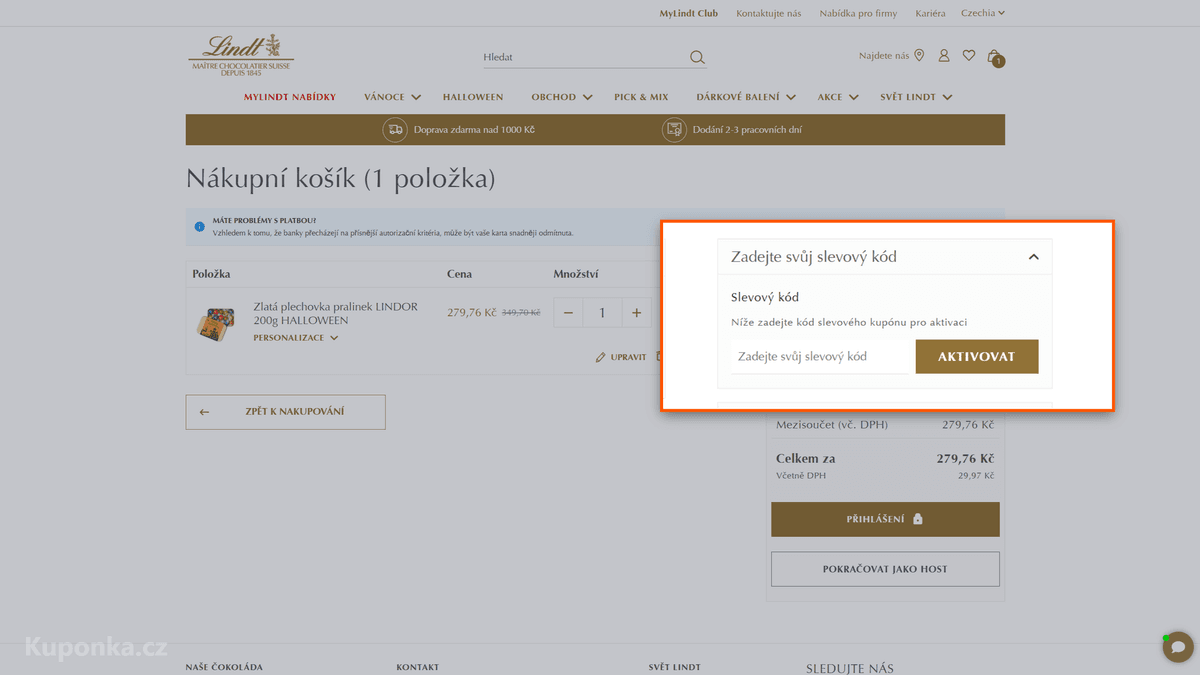This screenshot has height=675, width=1200.
Task: Open MyLindt Nabídky menu item
Action: [290, 97]
